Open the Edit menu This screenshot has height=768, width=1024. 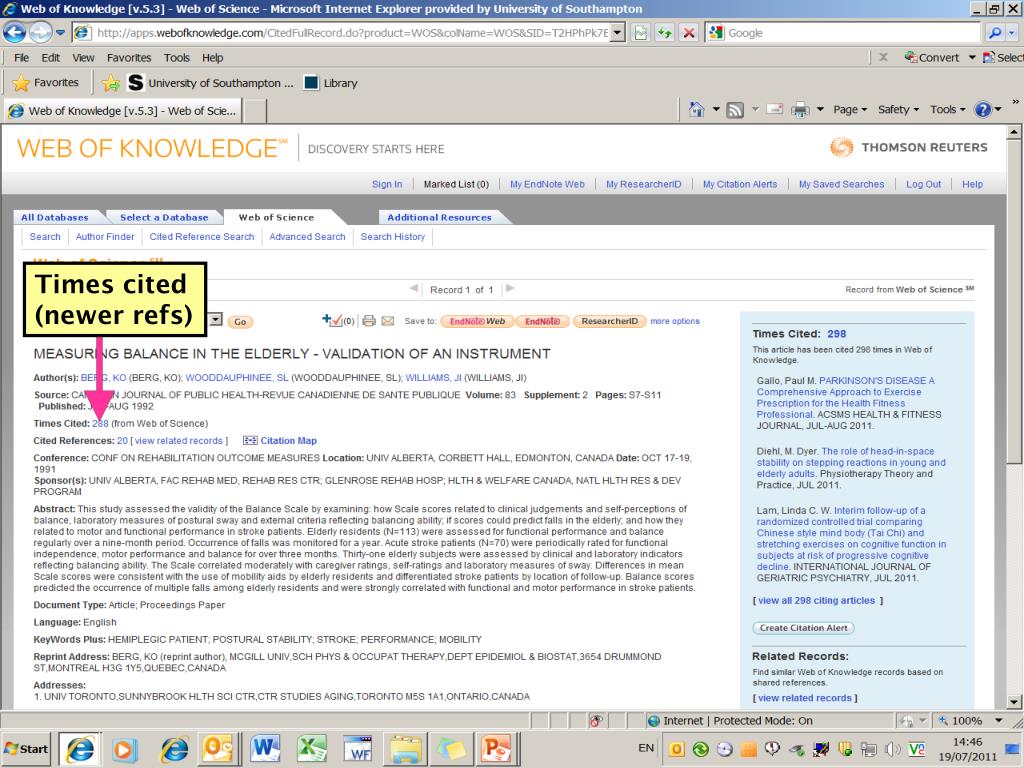(x=50, y=57)
